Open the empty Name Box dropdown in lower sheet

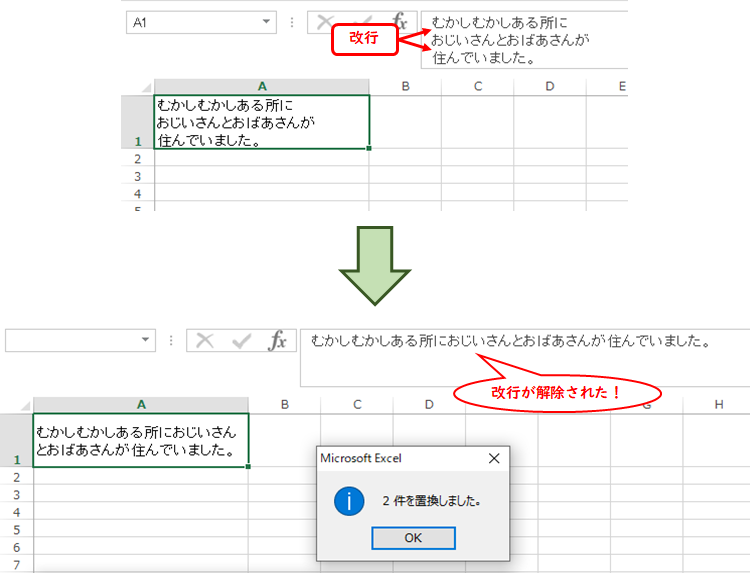pyautogui.click(x=147, y=340)
